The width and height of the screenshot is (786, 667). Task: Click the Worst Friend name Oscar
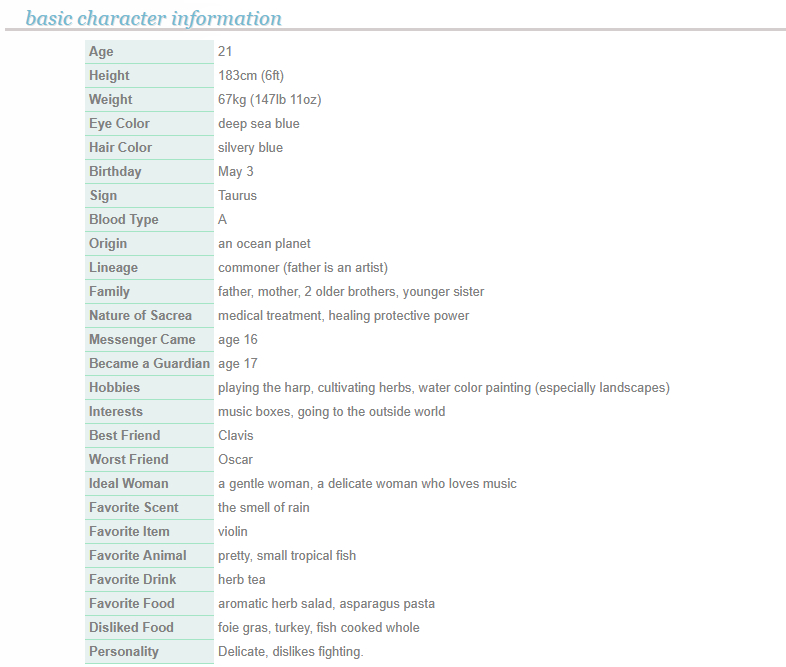pos(235,459)
